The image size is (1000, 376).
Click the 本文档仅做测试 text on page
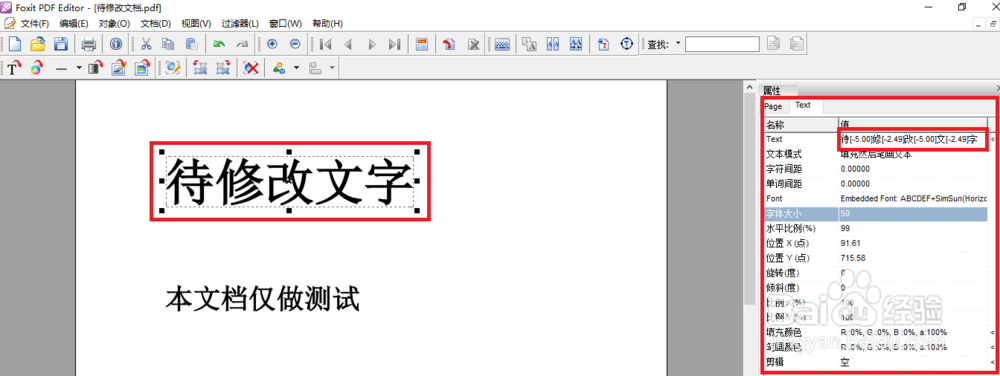(263, 299)
